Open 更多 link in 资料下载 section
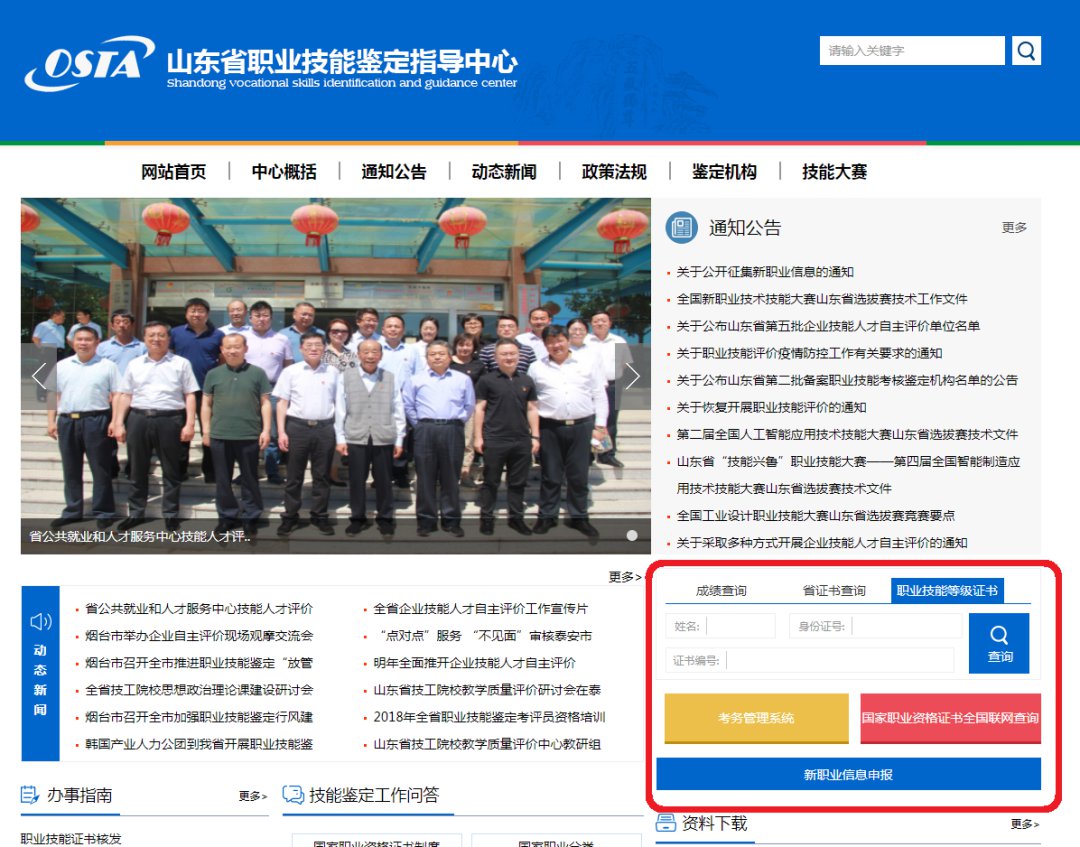This screenshot has width=1080, height=847. point(1025,824)
